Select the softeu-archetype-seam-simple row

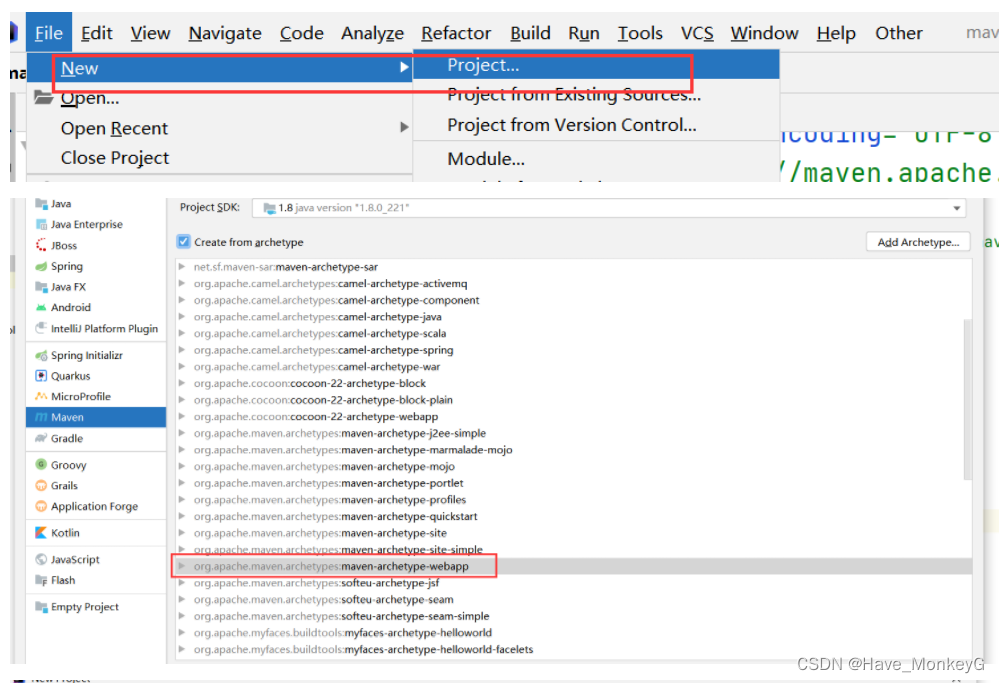573,615
